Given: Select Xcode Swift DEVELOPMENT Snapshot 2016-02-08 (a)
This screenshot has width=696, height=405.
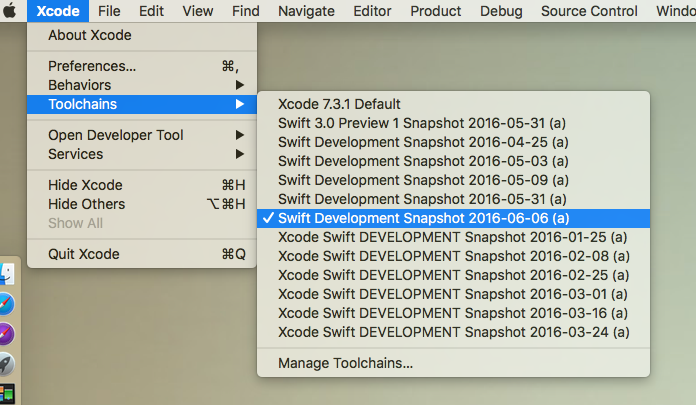Looking at the screenshot, I should click(453, 256).
